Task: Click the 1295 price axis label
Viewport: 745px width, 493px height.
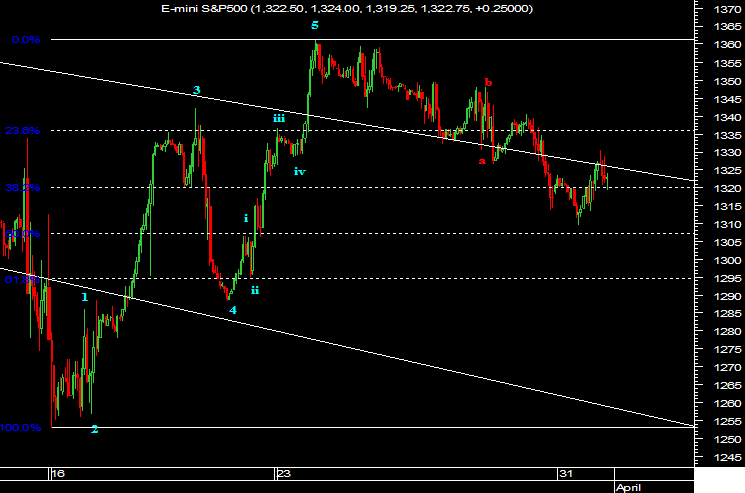Action: 727,278
